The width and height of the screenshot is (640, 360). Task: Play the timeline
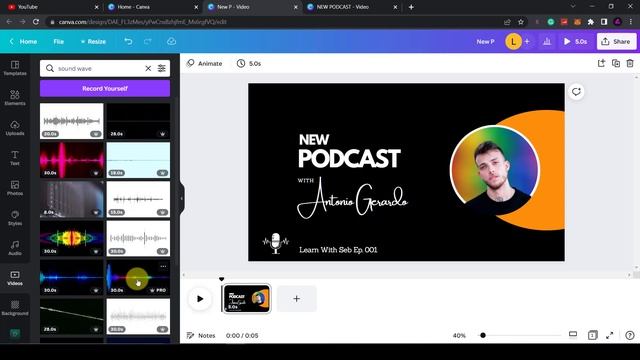(200, 299)
